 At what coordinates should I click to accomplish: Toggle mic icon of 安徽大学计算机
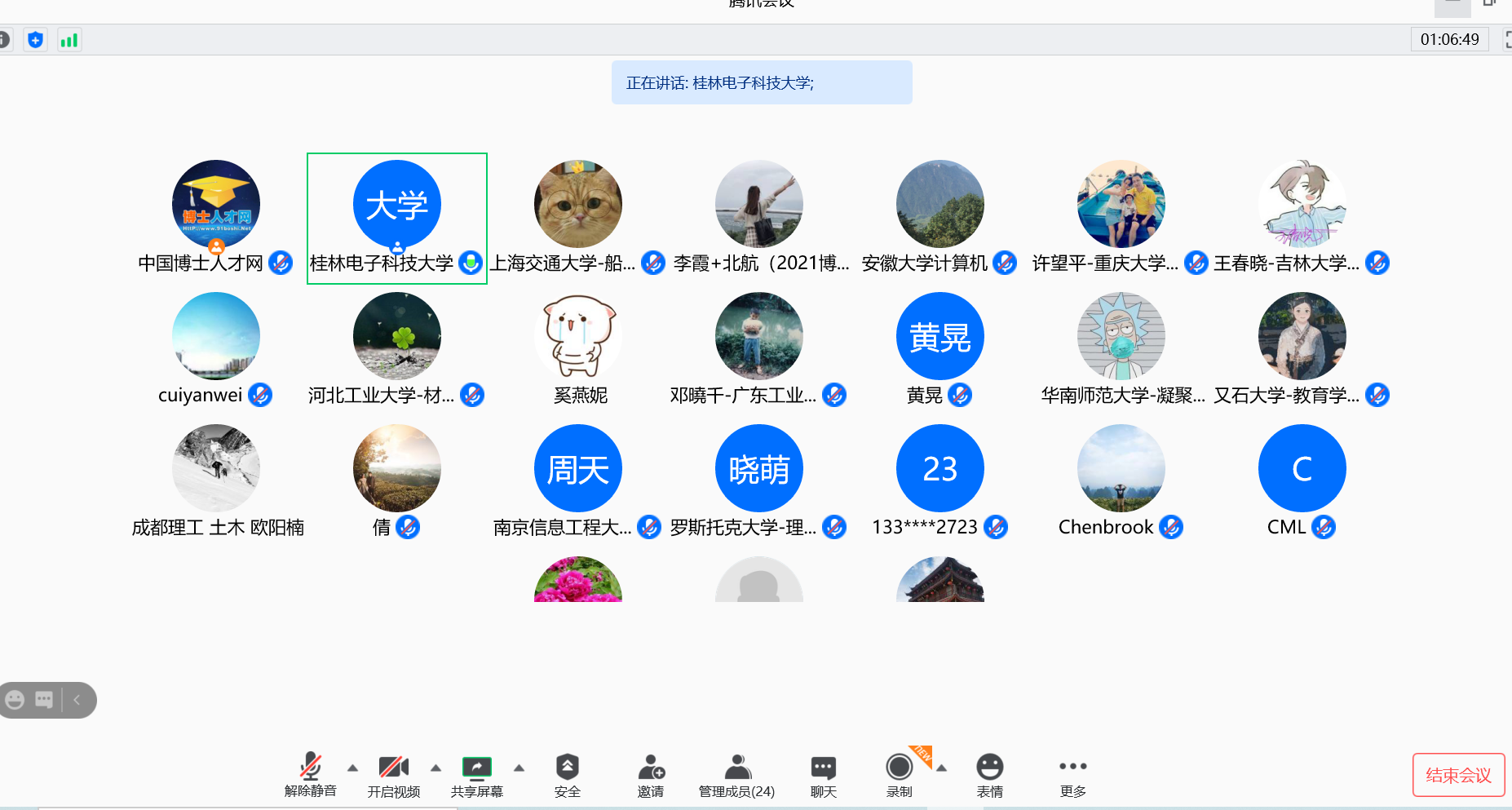click(x=1005, y=263)
